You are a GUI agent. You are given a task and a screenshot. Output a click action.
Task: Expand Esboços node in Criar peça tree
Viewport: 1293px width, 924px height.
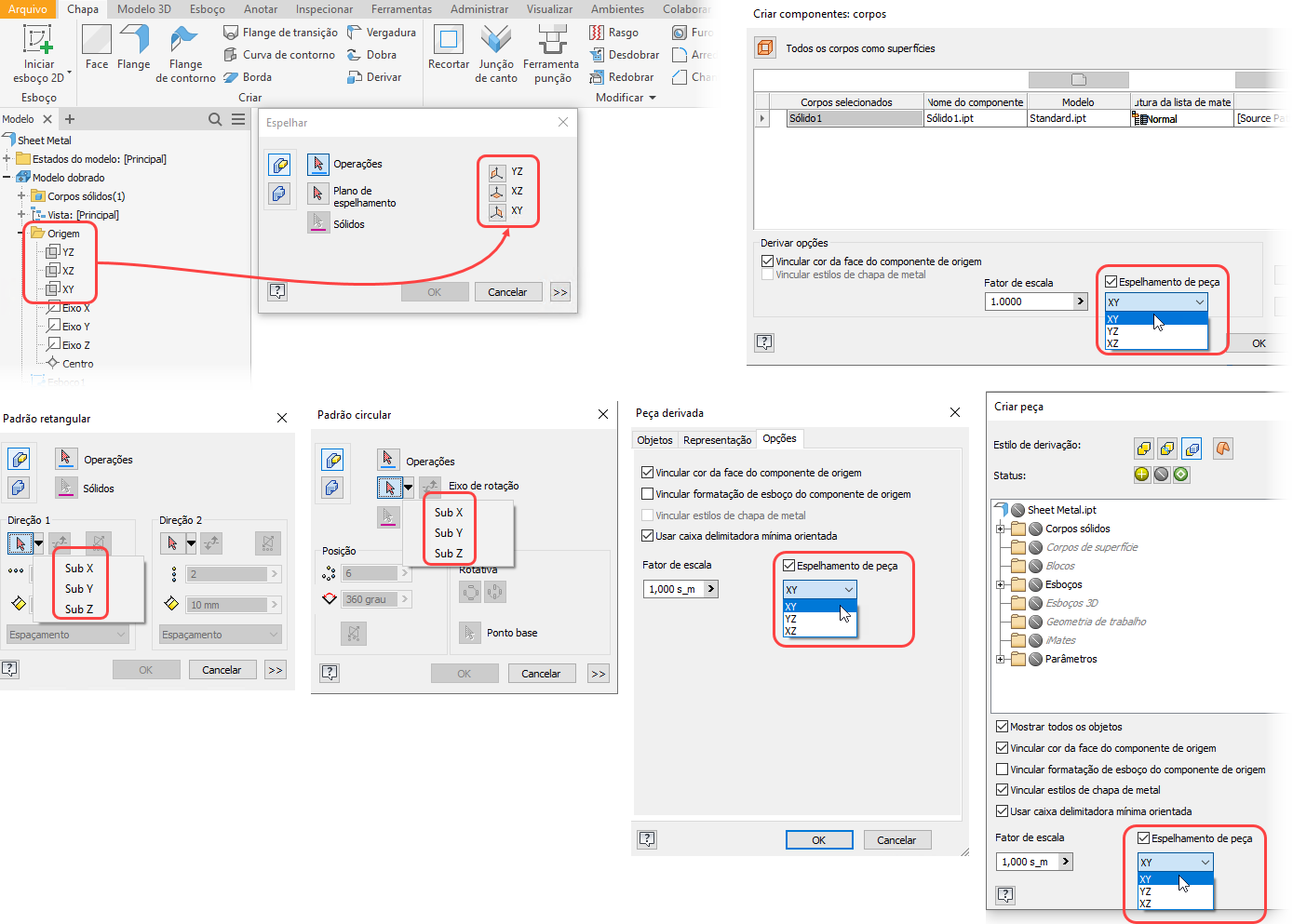coord(1001,584)
